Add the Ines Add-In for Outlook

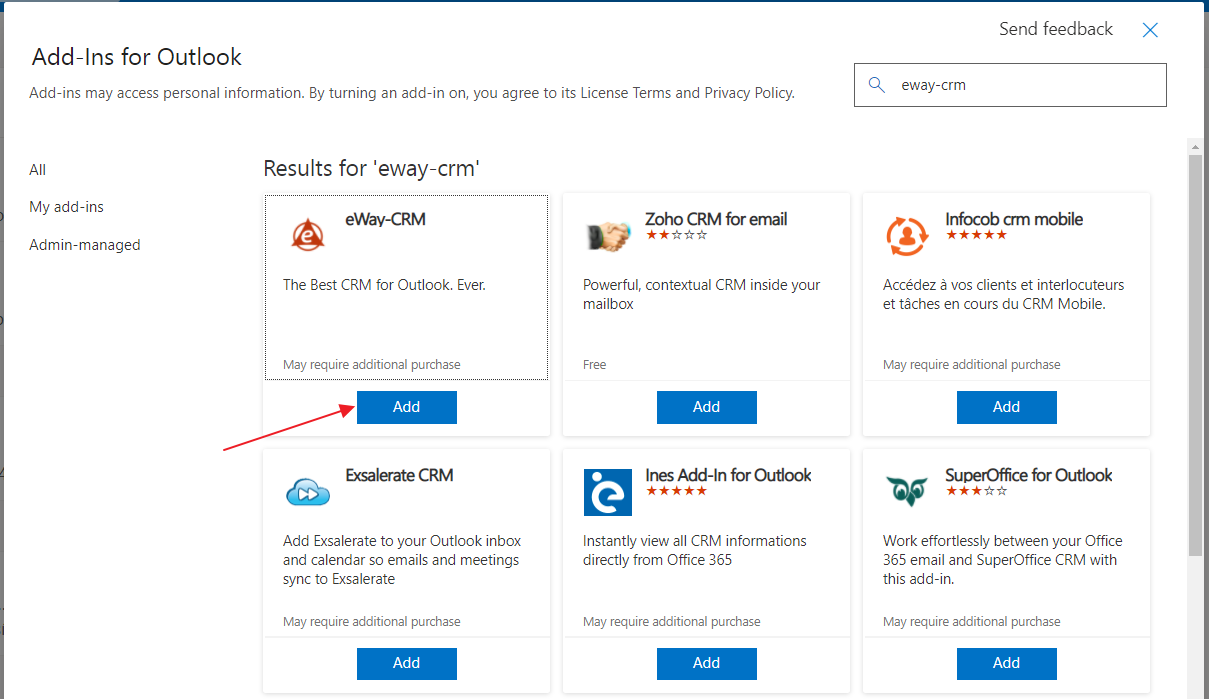[x=707, y=663]
